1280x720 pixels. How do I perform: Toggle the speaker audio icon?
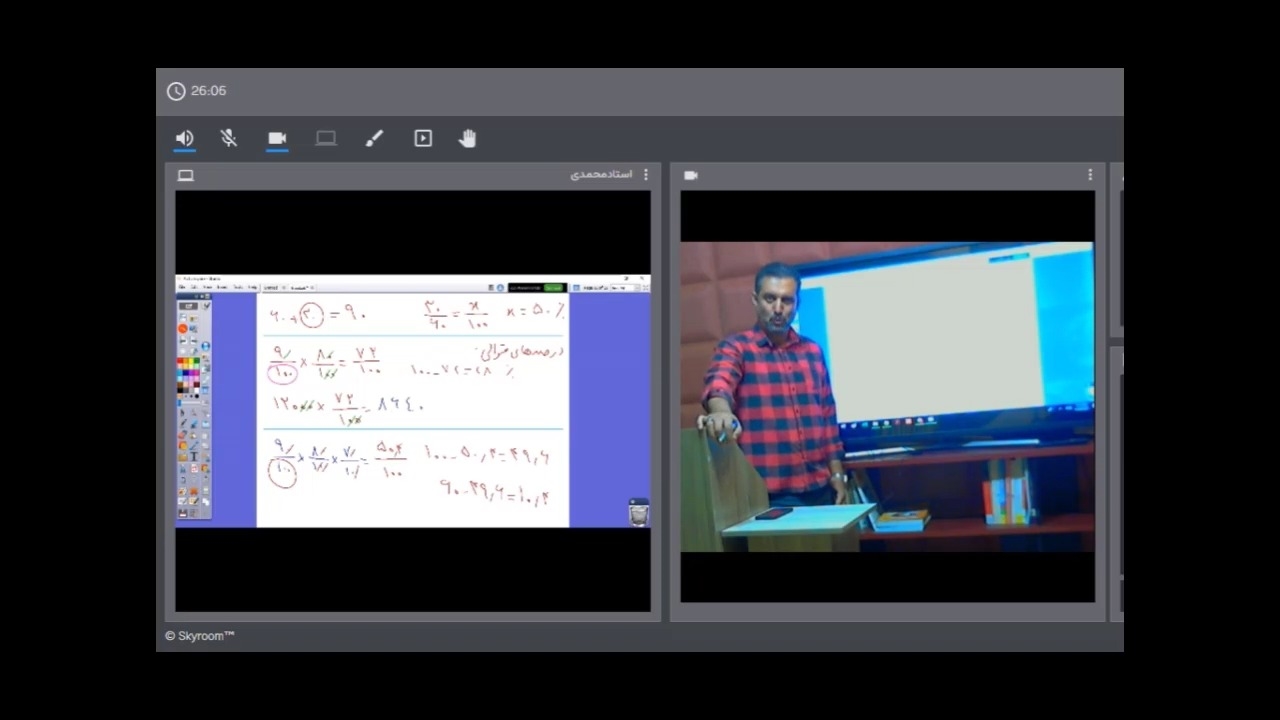click(184, 138)
